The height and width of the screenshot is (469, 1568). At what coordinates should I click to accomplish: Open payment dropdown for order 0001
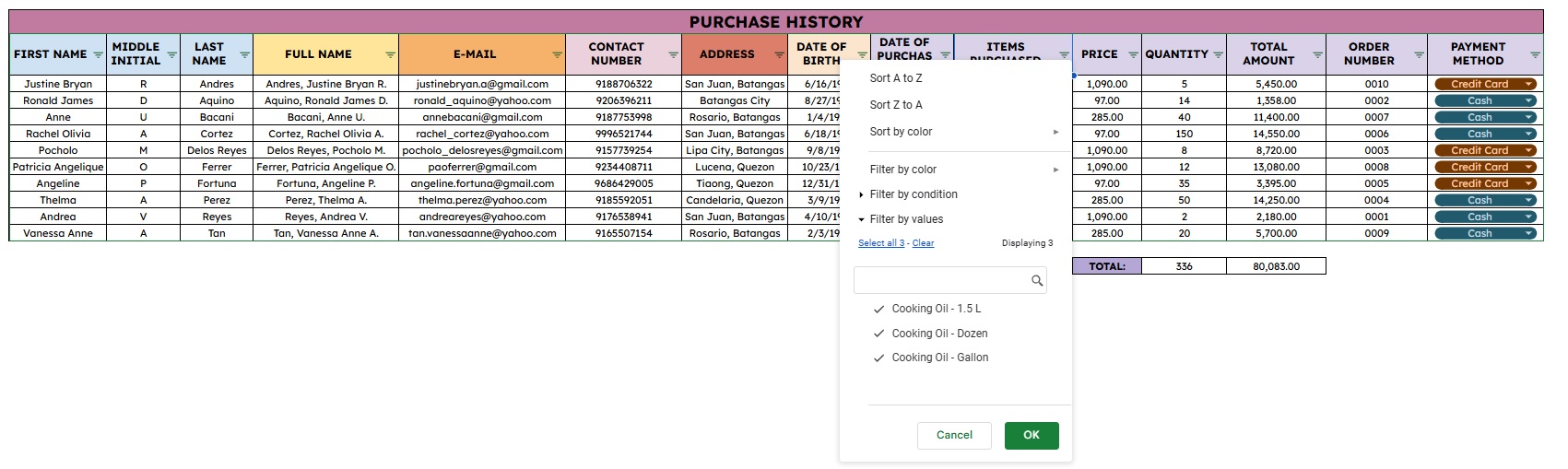tap(1529, 217)
